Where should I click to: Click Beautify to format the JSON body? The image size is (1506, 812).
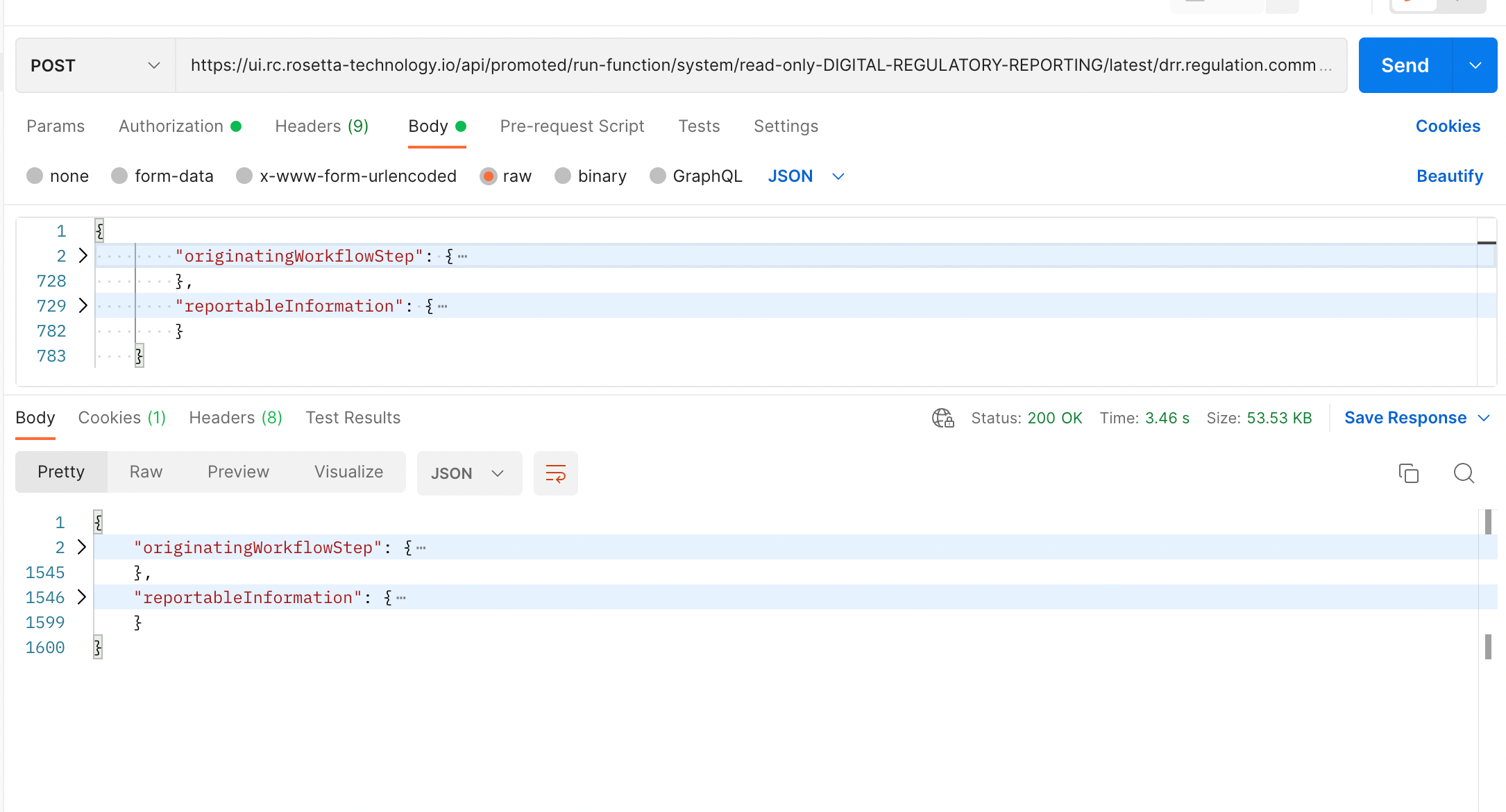click(x=1449, y=176)
